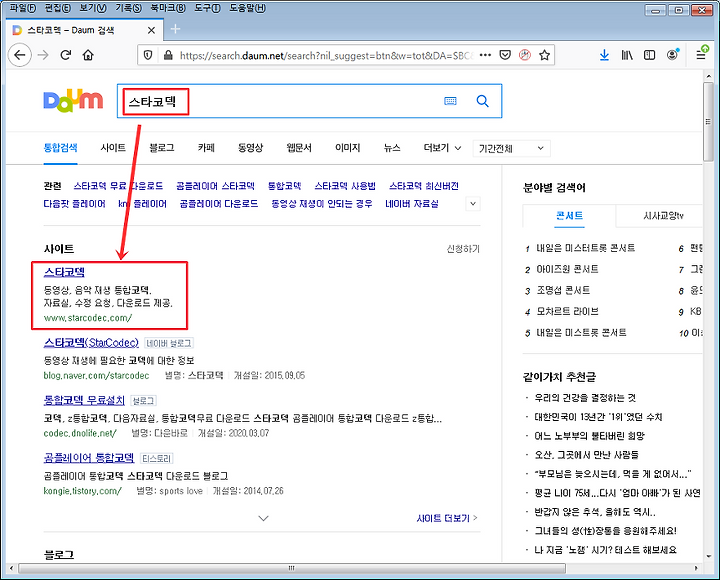Switch to the 이미지 tab
Screen dimensions: 720x580
(348, 148)
